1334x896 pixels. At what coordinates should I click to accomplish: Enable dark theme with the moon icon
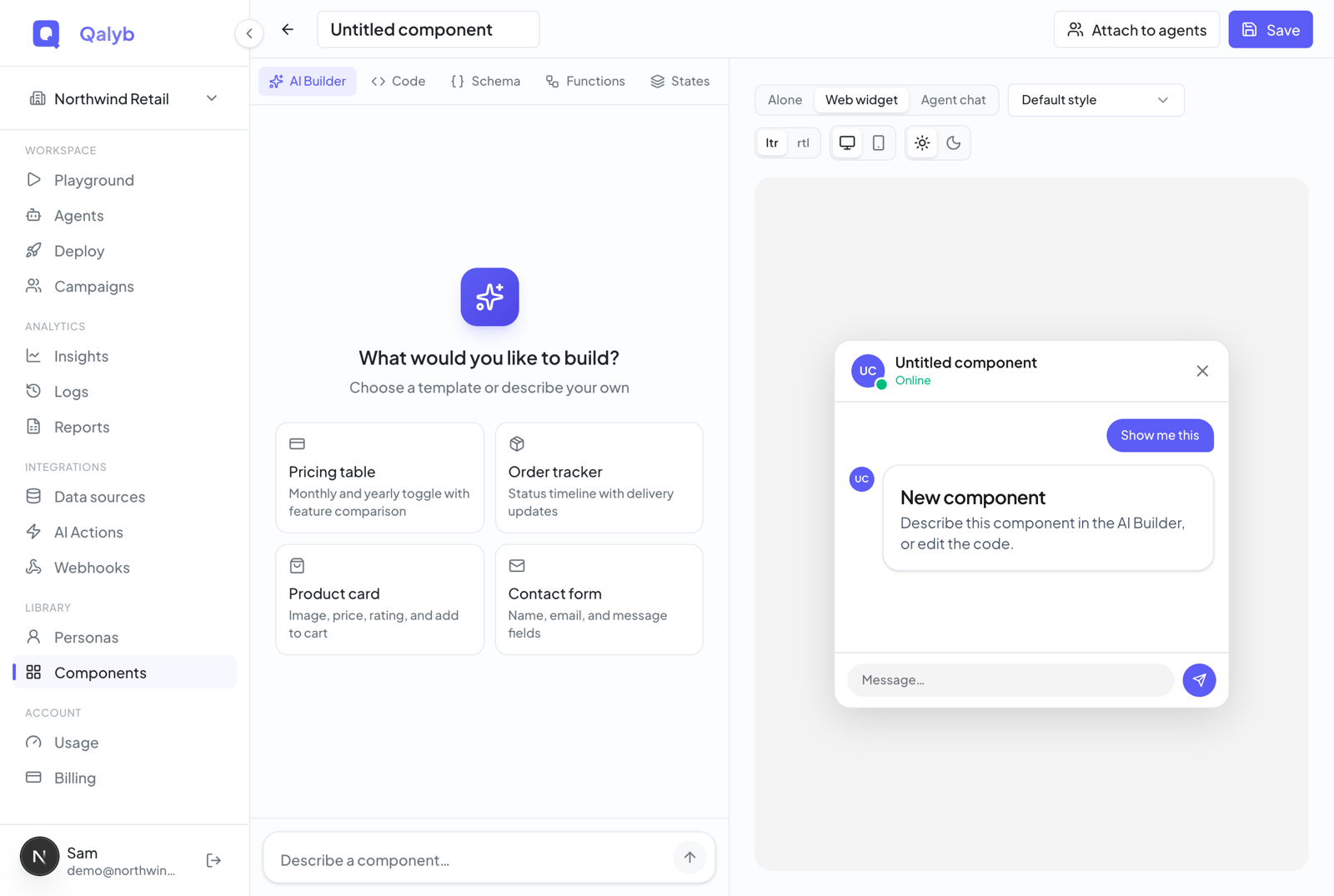954,143
